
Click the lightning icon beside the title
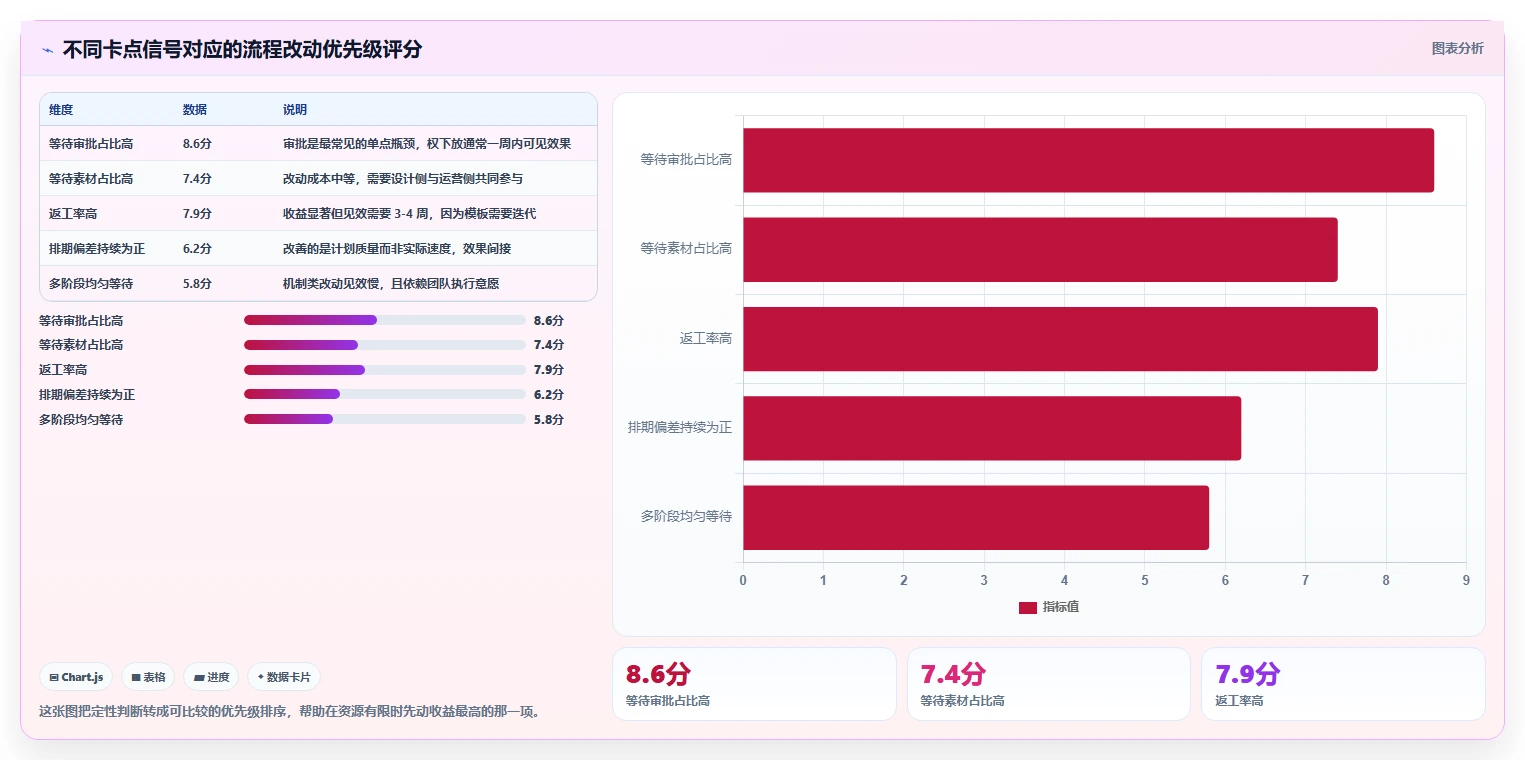pos(47,50)
